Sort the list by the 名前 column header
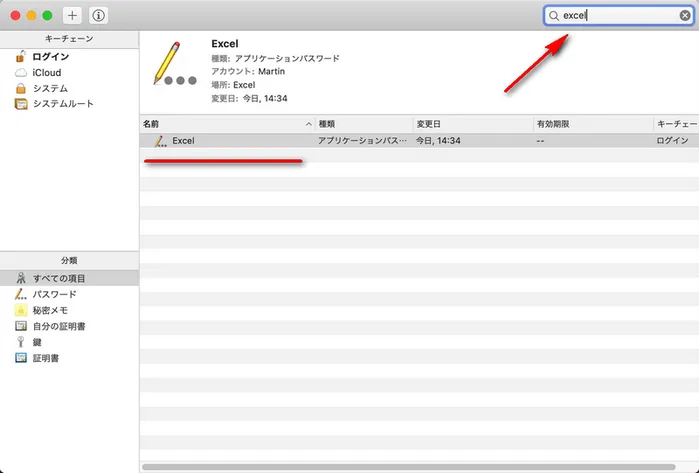The height and width of the screenshot is (473, 699). coord(227,124)
